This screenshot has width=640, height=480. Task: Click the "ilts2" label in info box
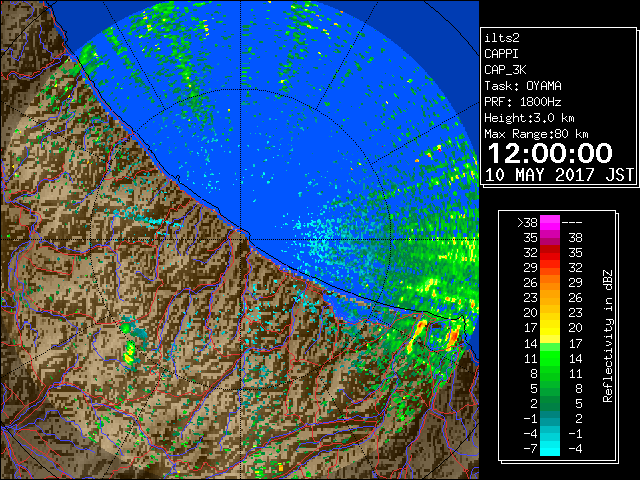point(502,38)
